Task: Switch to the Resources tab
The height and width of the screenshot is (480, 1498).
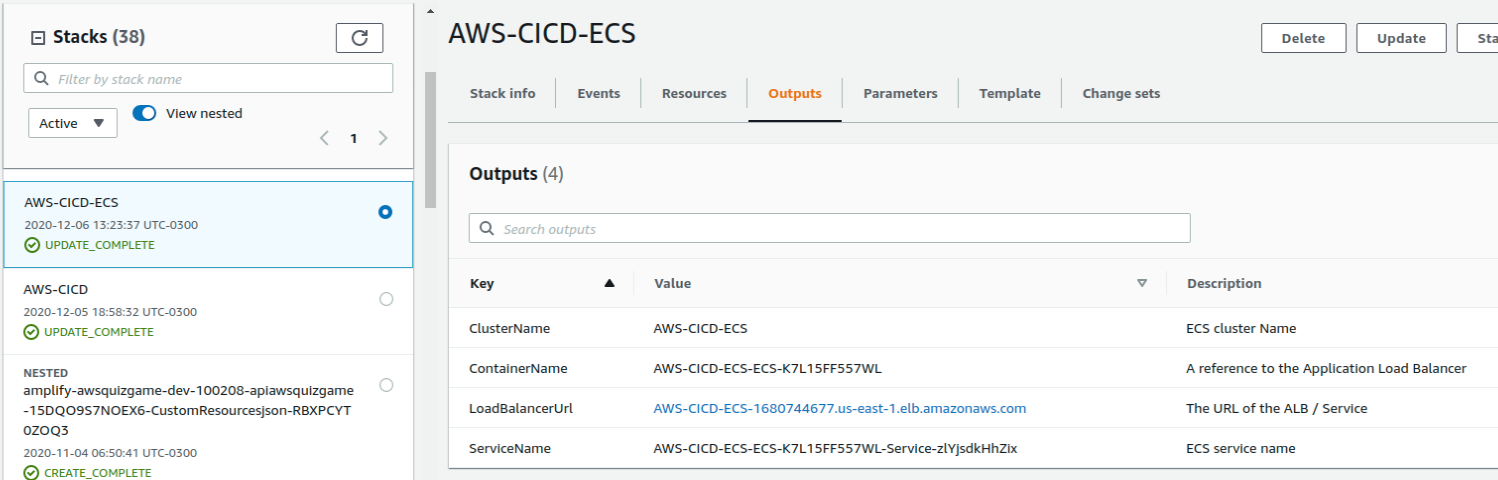Action: pyautogui.click(x=694, y=93)
